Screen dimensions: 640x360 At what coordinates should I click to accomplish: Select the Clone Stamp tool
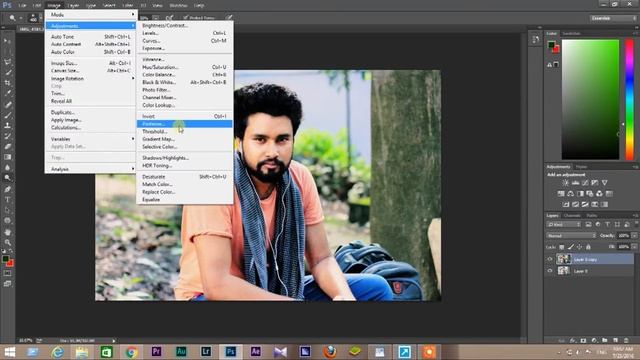click(7, 126)
